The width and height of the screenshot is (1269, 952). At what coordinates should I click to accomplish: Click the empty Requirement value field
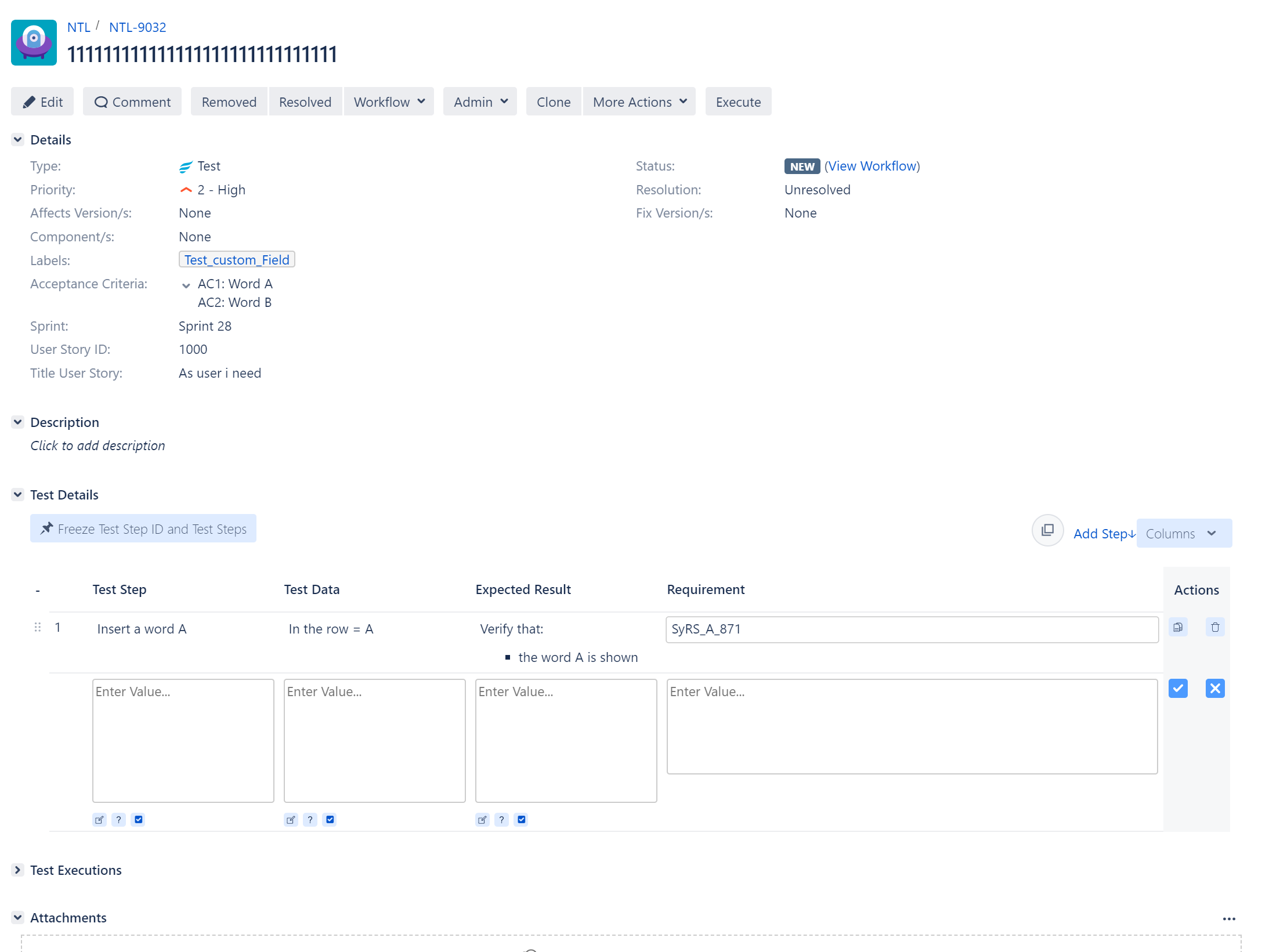(912, 726)
